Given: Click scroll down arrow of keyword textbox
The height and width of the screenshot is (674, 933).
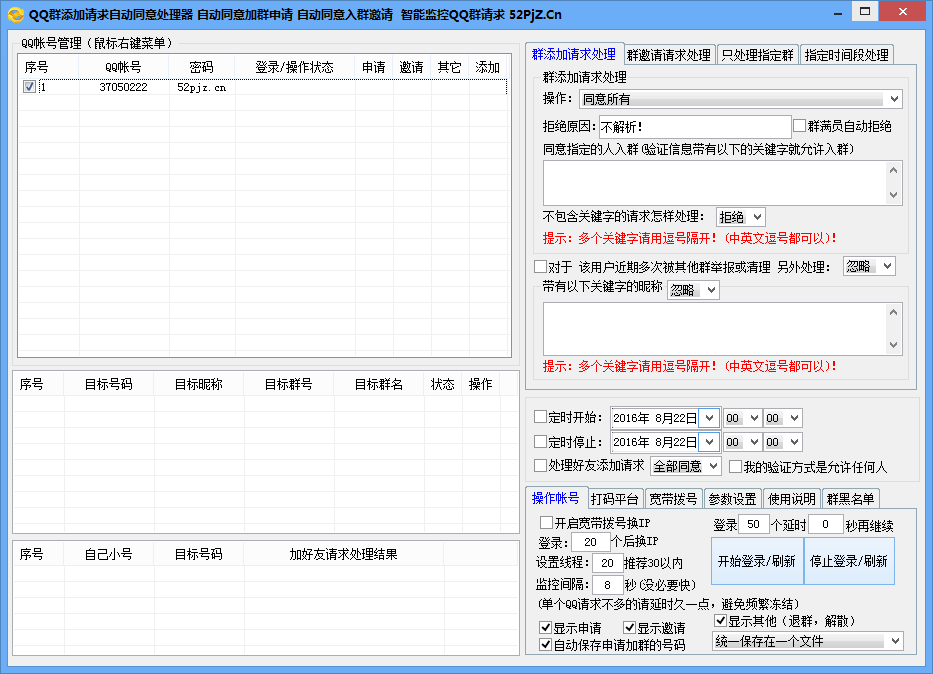Looking at the screenshot, I should pyautogui.click(x=894, y=195).
